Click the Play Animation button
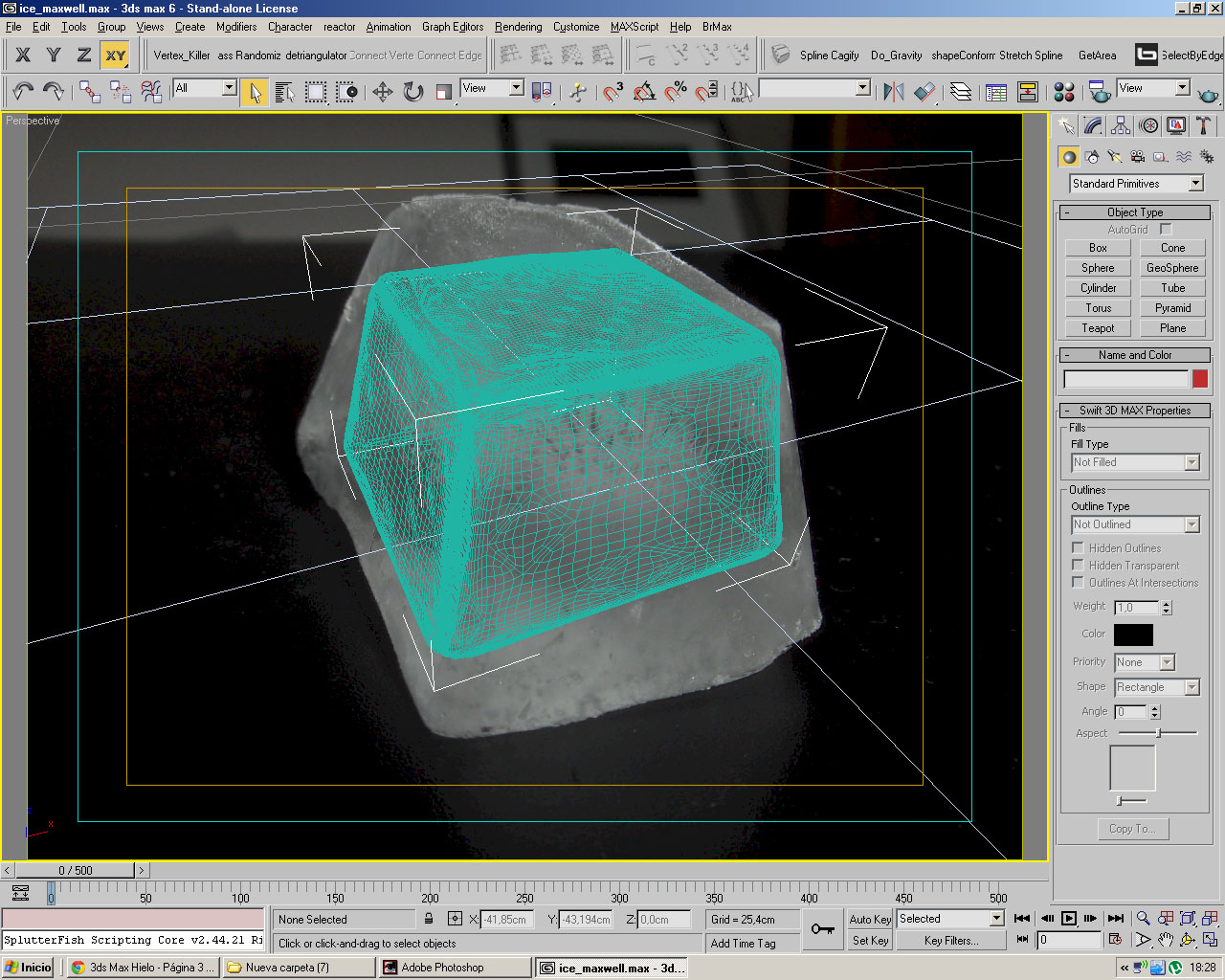This screenshot has width=1225, height=980. [x=1069, y=919]
